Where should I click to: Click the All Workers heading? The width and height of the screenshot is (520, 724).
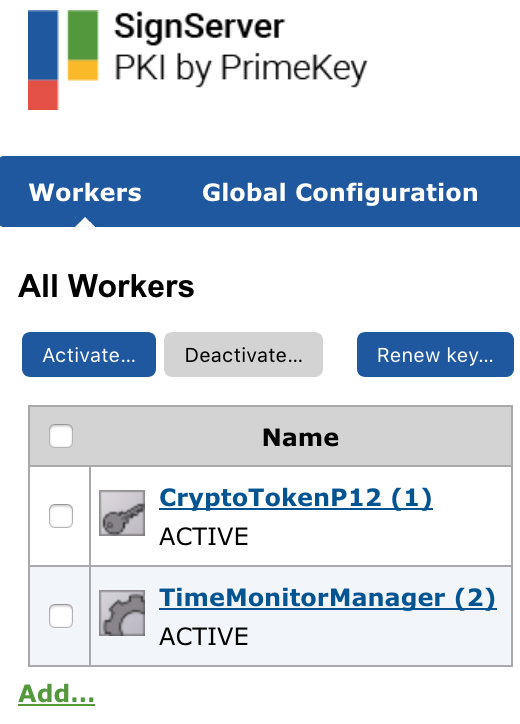(106, 286)
